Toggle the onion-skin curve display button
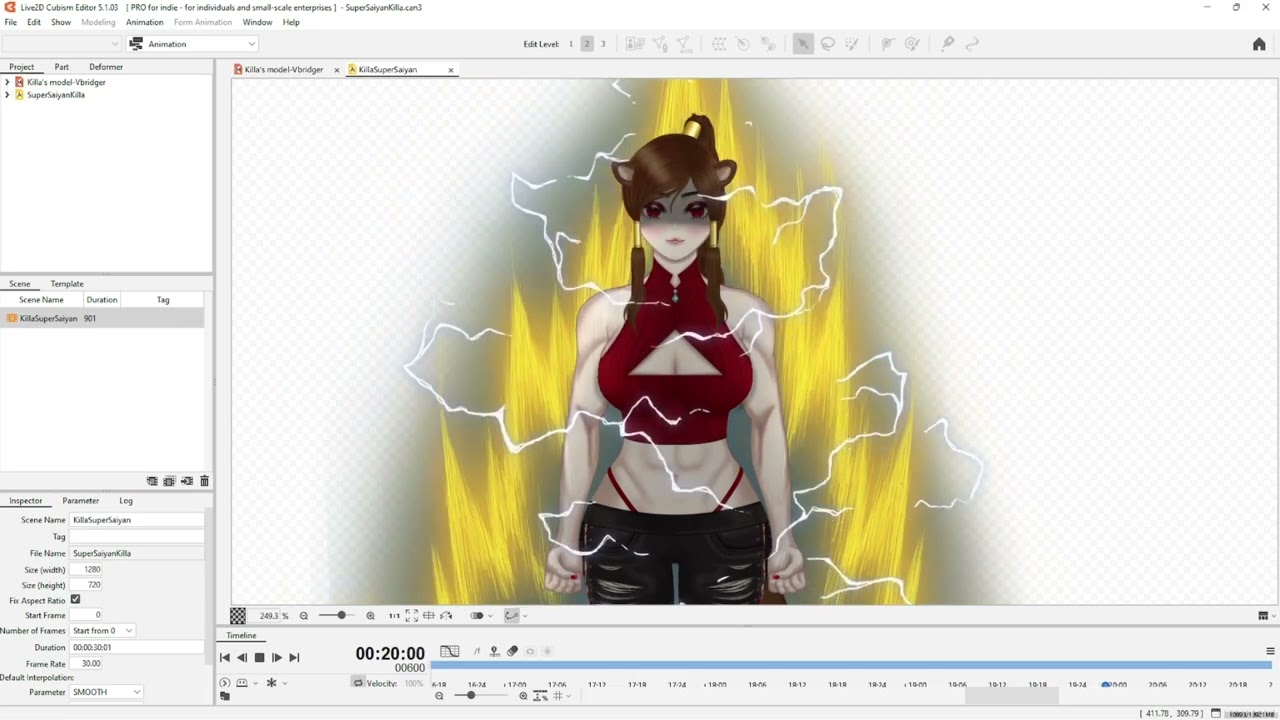Screen dimensions: 1280x720 point(512,616)
